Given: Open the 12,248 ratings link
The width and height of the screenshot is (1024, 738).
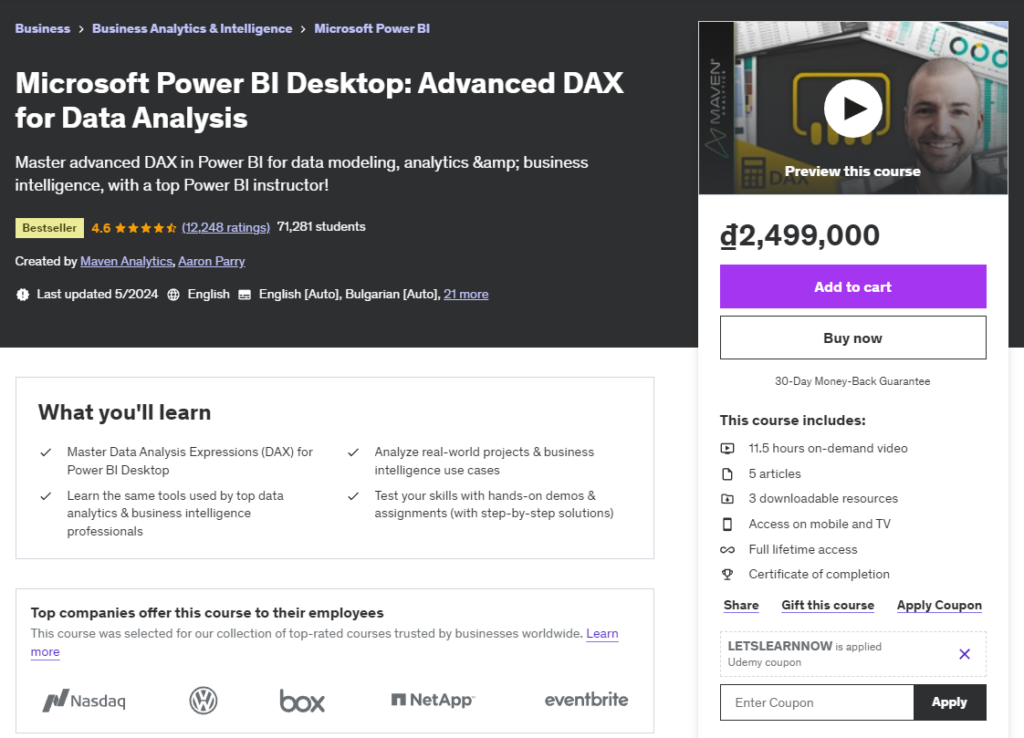Looking at the screenshot, I should (x=226, y=228).
